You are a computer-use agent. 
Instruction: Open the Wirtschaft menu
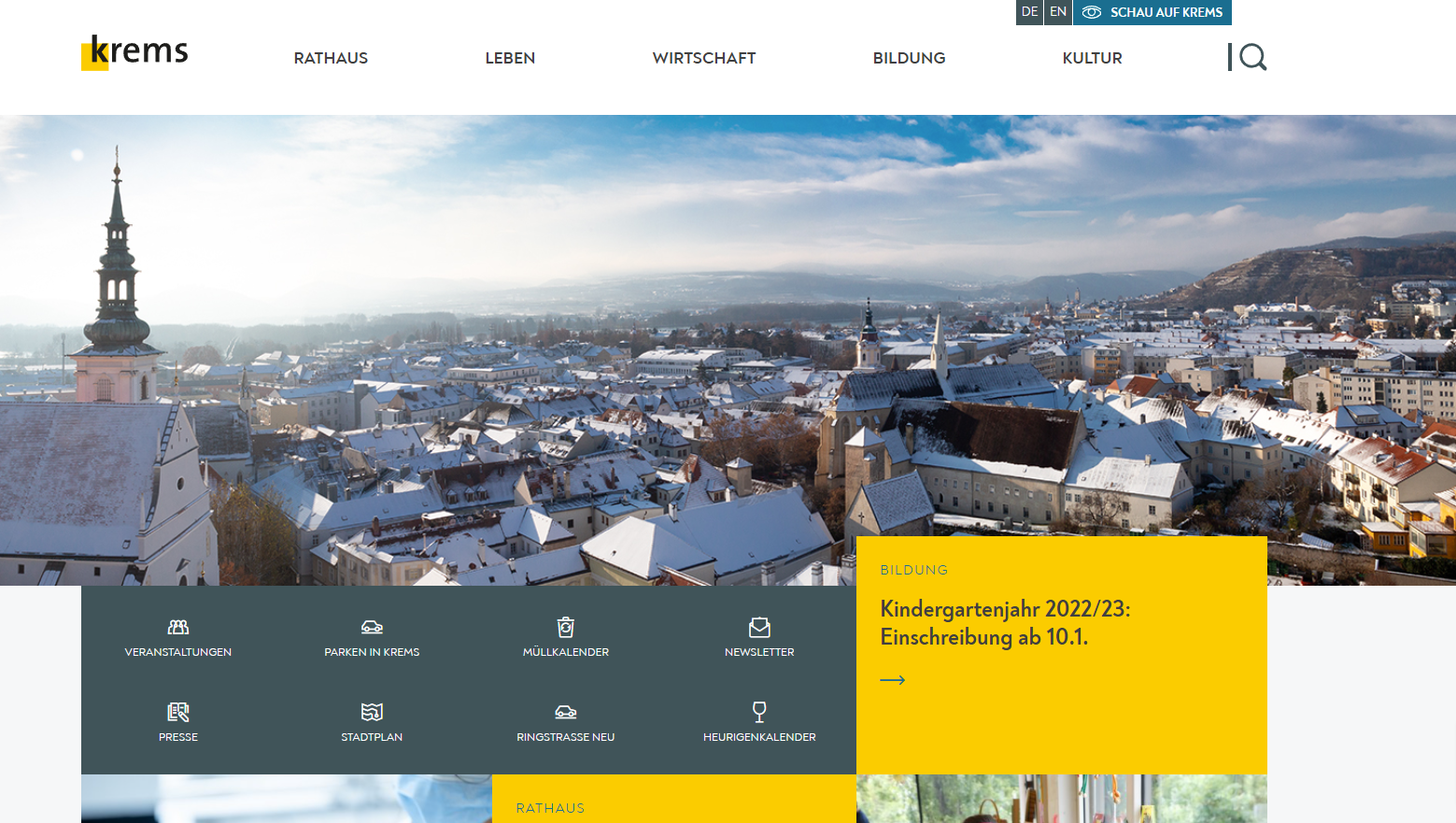[x=704, y=58]
